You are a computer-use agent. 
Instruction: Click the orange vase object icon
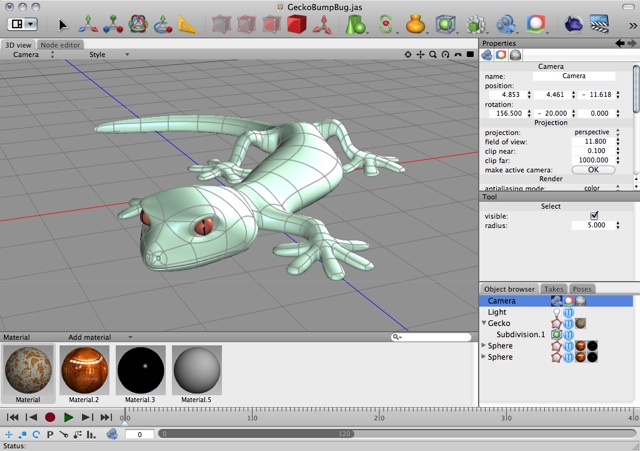(416, 24)
